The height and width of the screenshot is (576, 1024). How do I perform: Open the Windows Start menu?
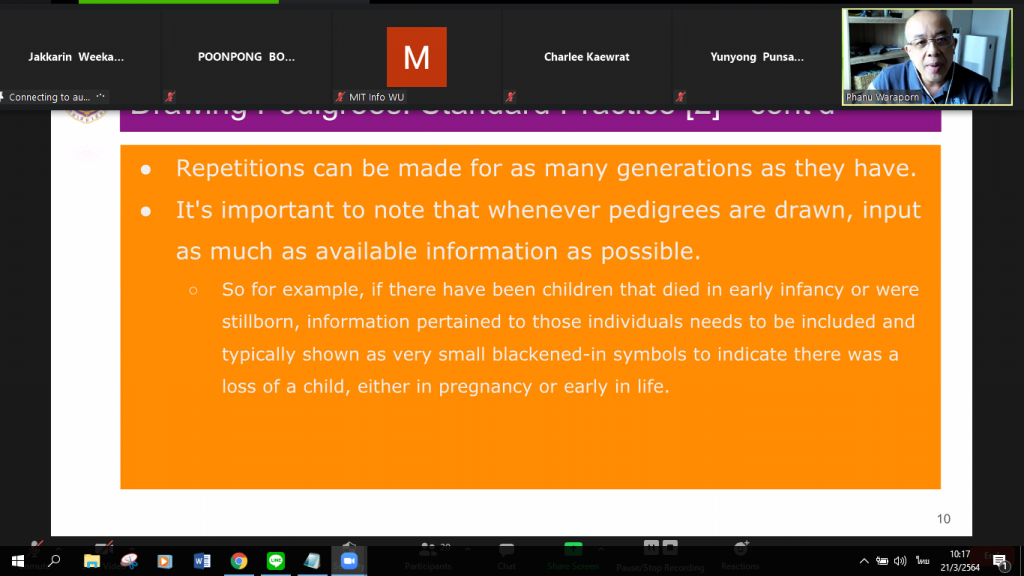pyautogui.click(x=17, y=561)
